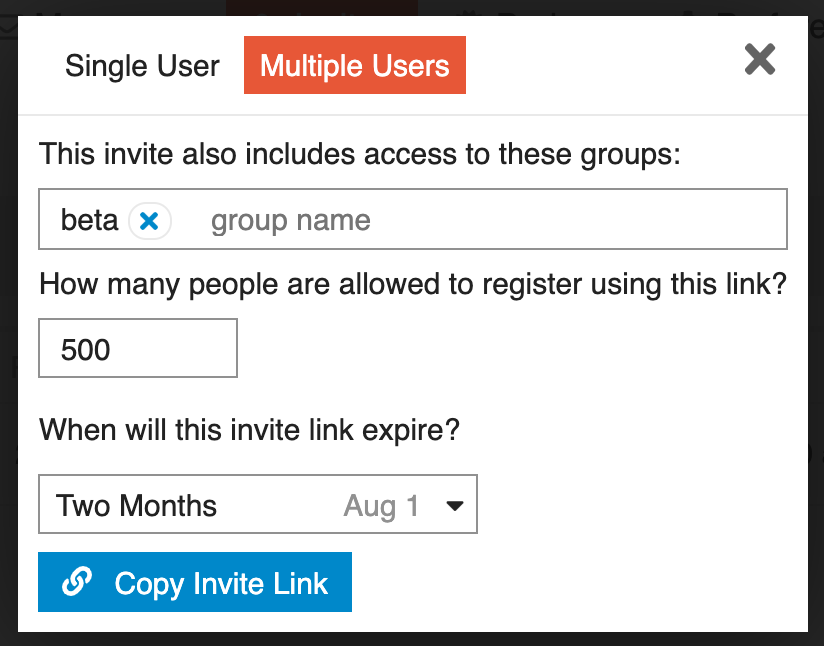
Task: Click the caret arrow of expiry dropdown
Action: [x=454, y=506]
